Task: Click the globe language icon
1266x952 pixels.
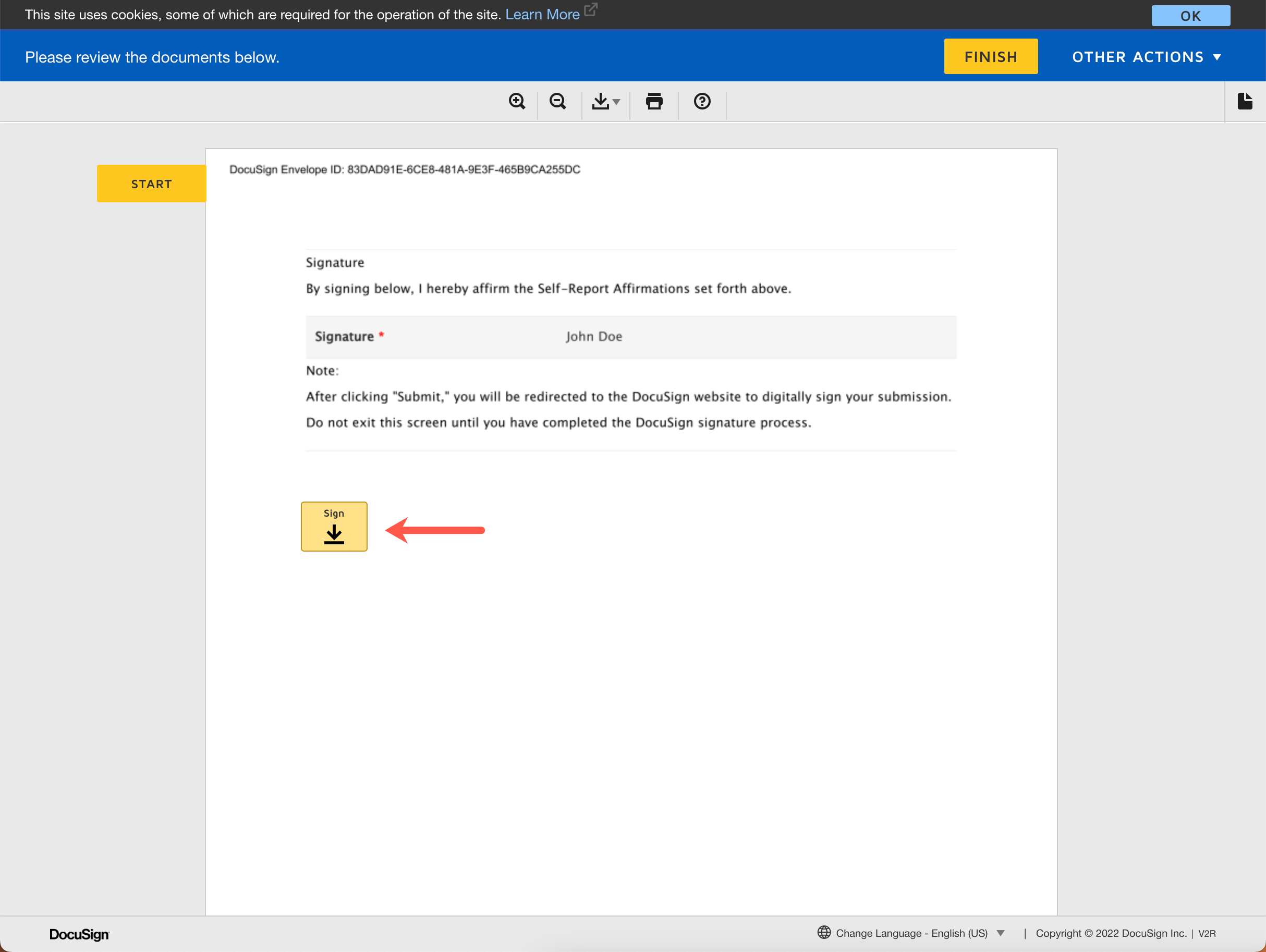Action: point(824,933)
